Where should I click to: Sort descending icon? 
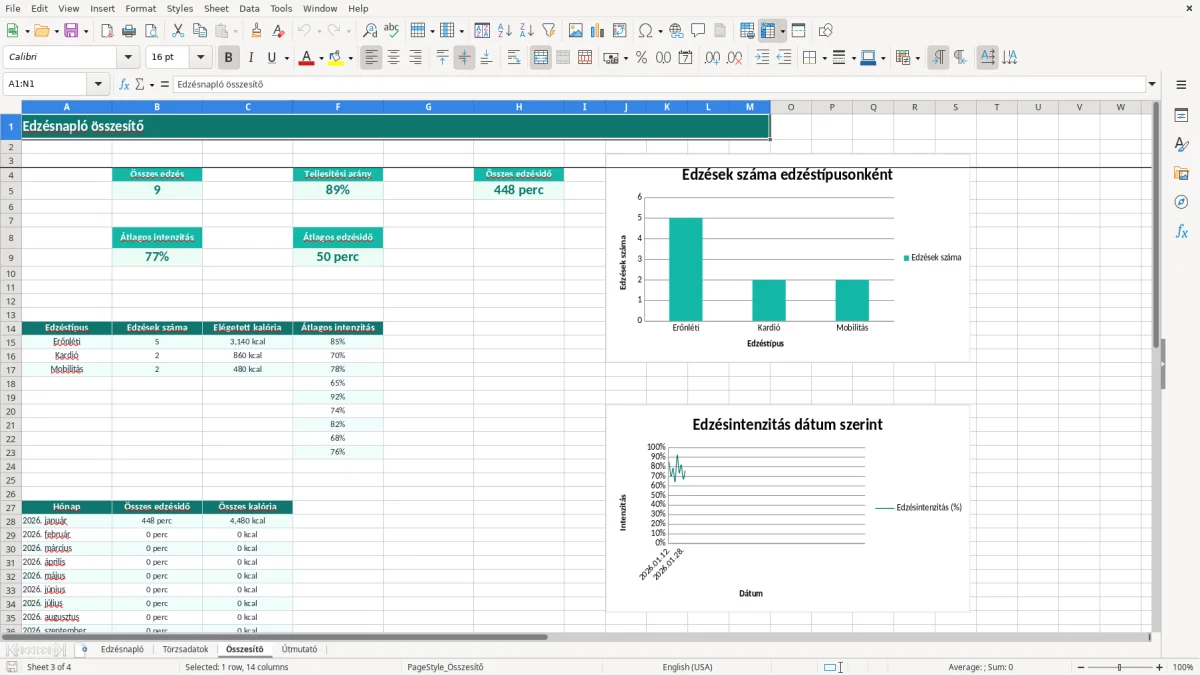pos(527,31)
